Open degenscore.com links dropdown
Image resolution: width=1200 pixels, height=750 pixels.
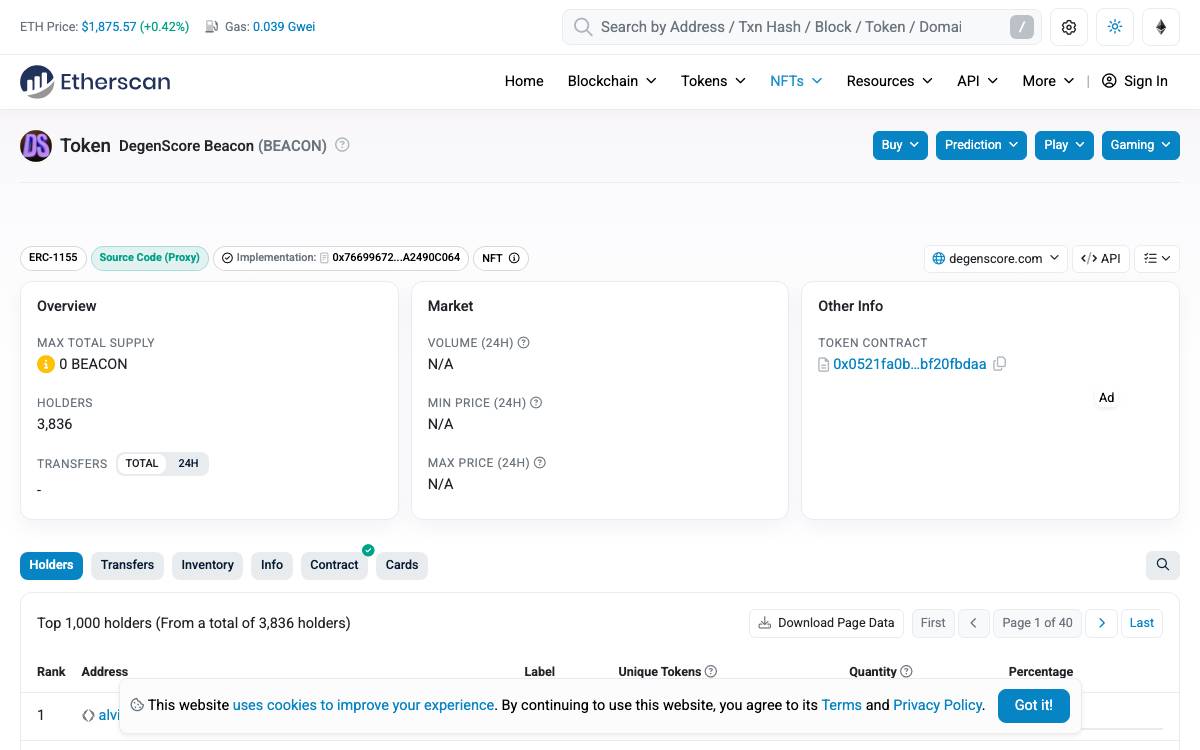[996, 258]
